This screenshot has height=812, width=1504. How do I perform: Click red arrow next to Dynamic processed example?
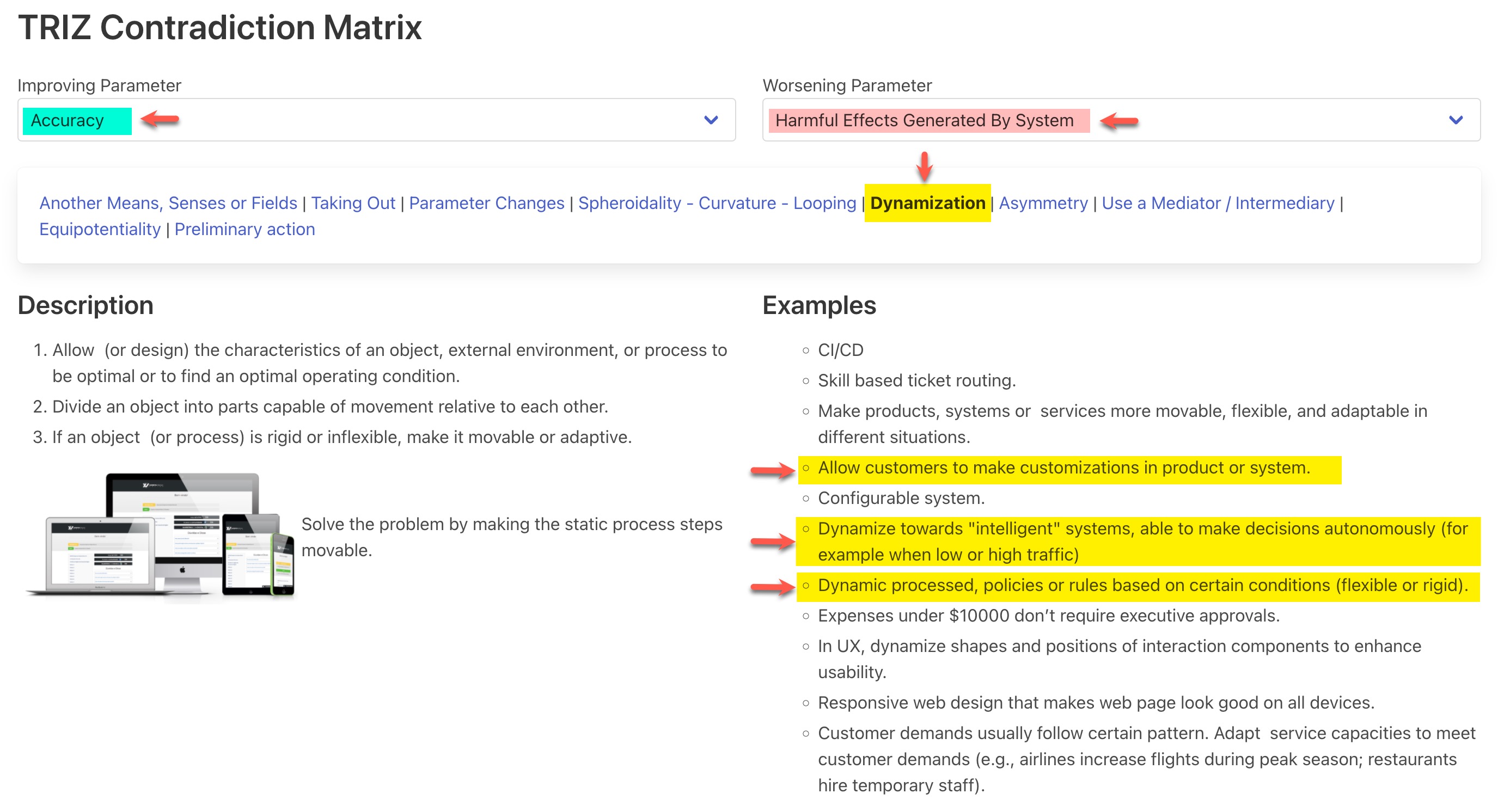773,587
